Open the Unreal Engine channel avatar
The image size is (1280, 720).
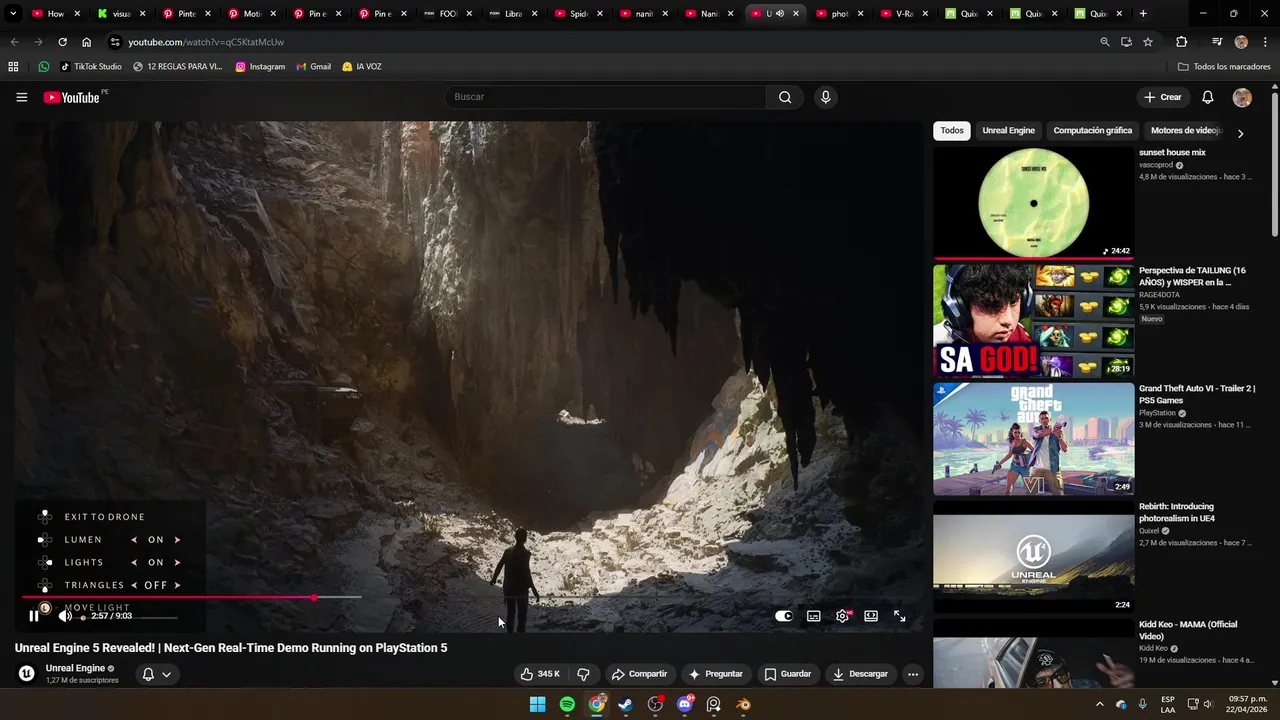click(27, 673)
